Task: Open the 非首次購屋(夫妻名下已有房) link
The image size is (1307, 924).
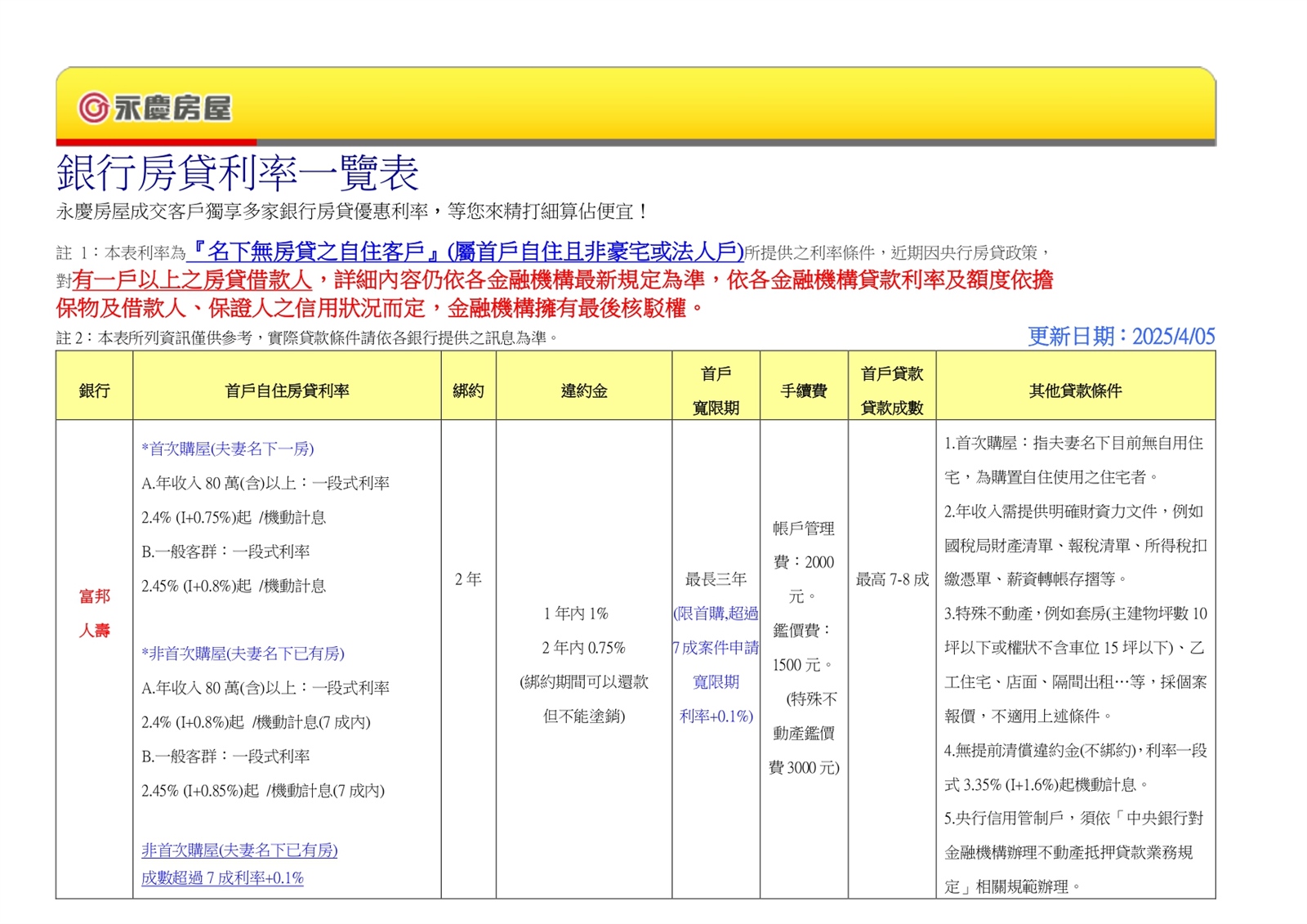Action: [x=239, y=850]
